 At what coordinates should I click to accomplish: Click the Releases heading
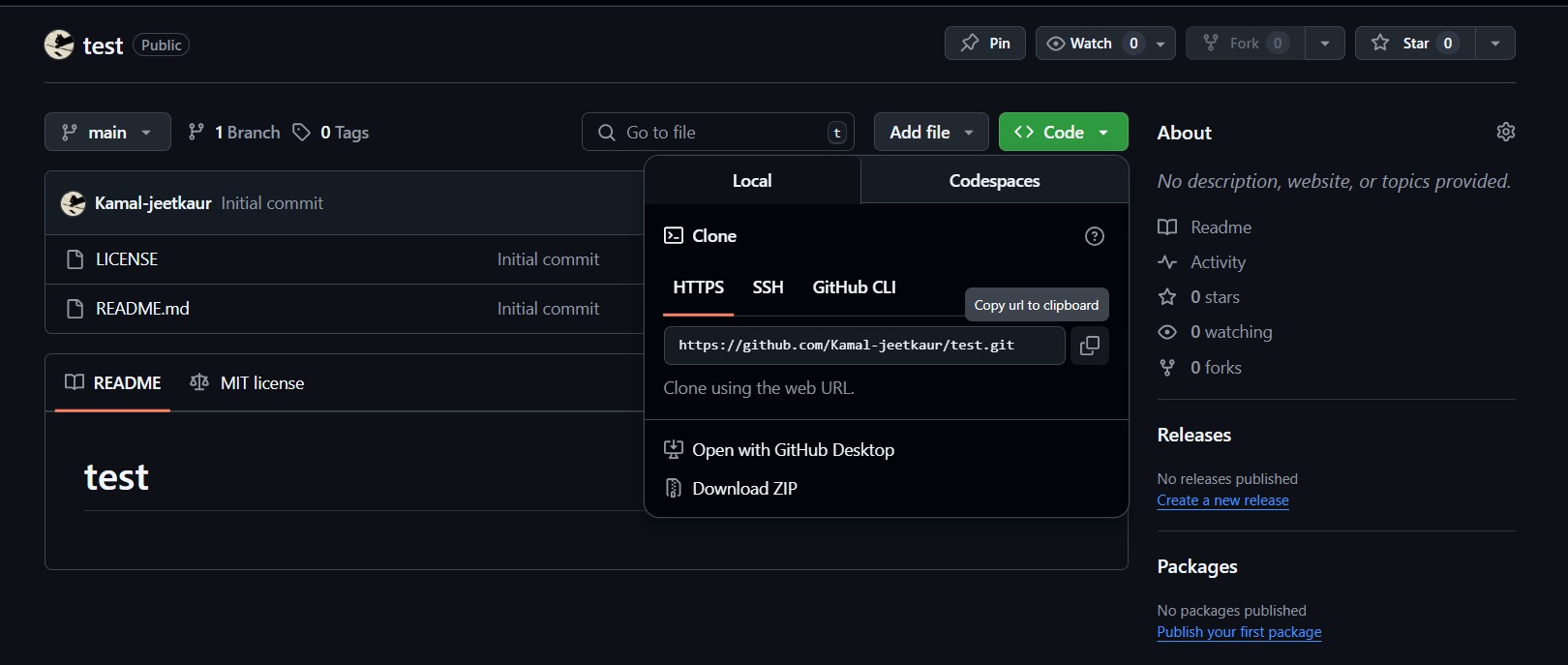tap(1194, 435)
